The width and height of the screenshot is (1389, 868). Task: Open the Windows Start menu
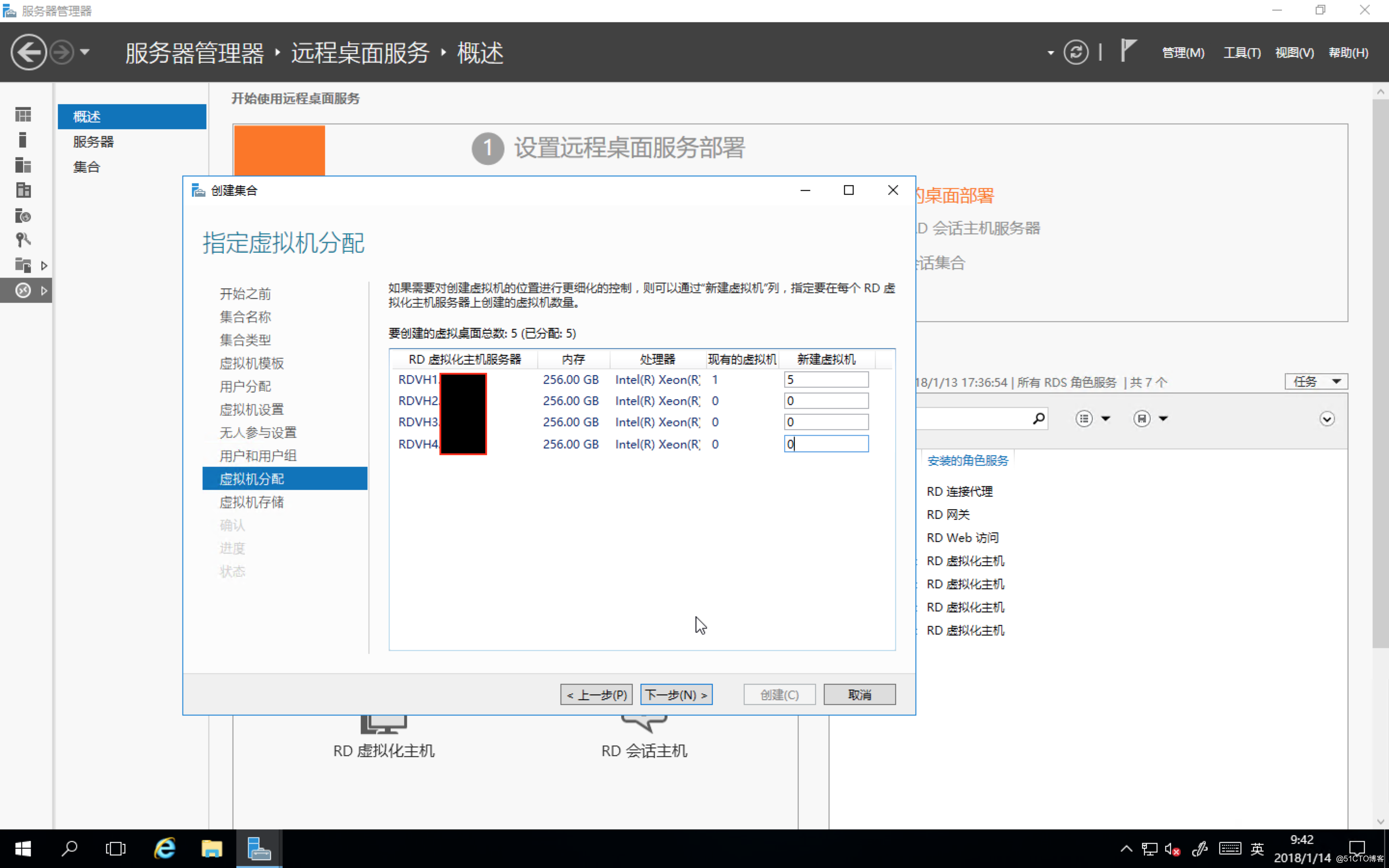(x=23, y=849)
